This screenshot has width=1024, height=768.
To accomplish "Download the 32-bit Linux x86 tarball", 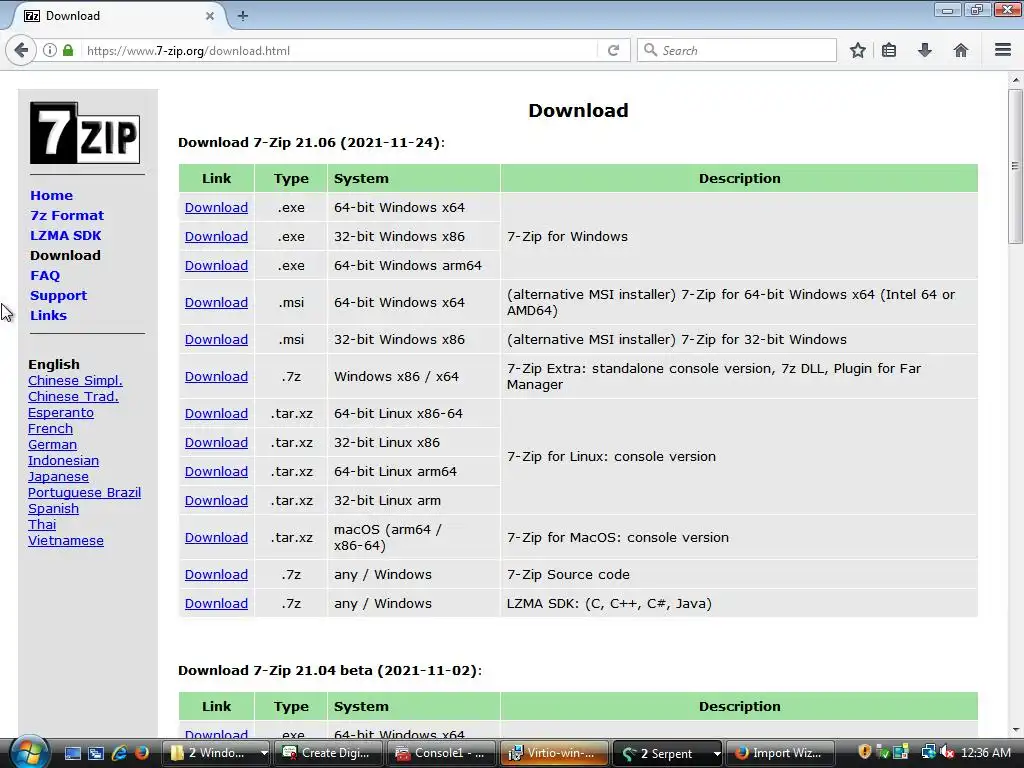I will 216,443.
